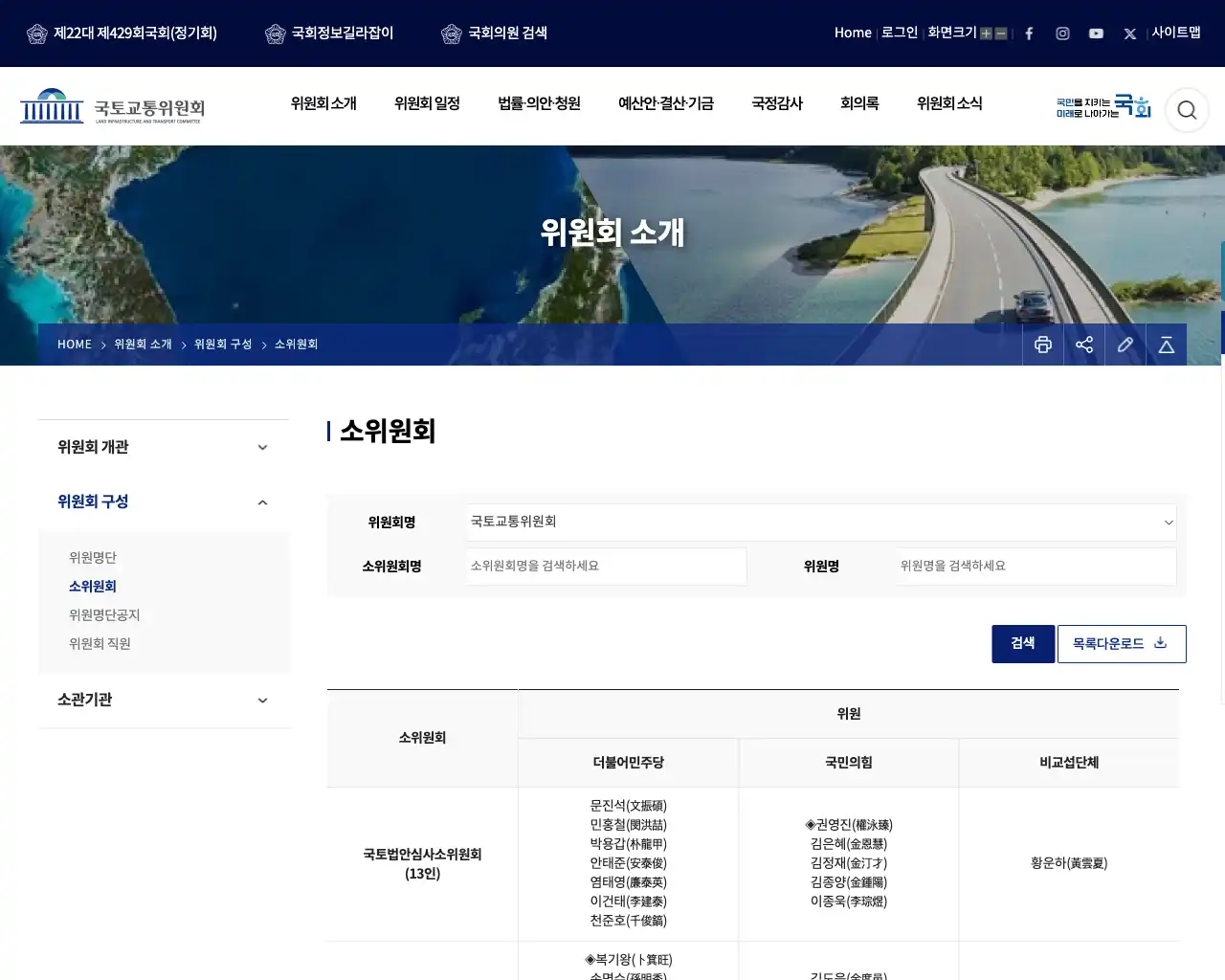Viewport: 1225px width, 980px height.
Task: Click HOME in the breadcrumb
Action: pos(75,345)
